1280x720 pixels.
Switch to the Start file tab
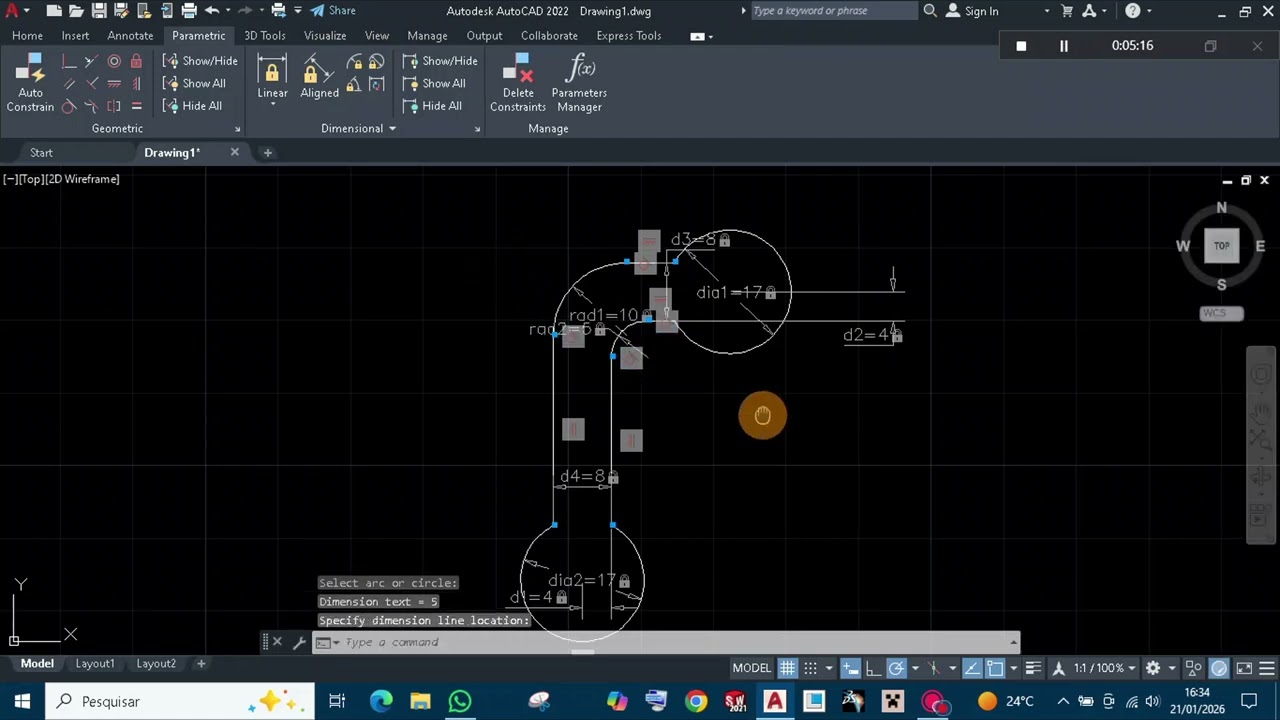[x=41, y=153]
